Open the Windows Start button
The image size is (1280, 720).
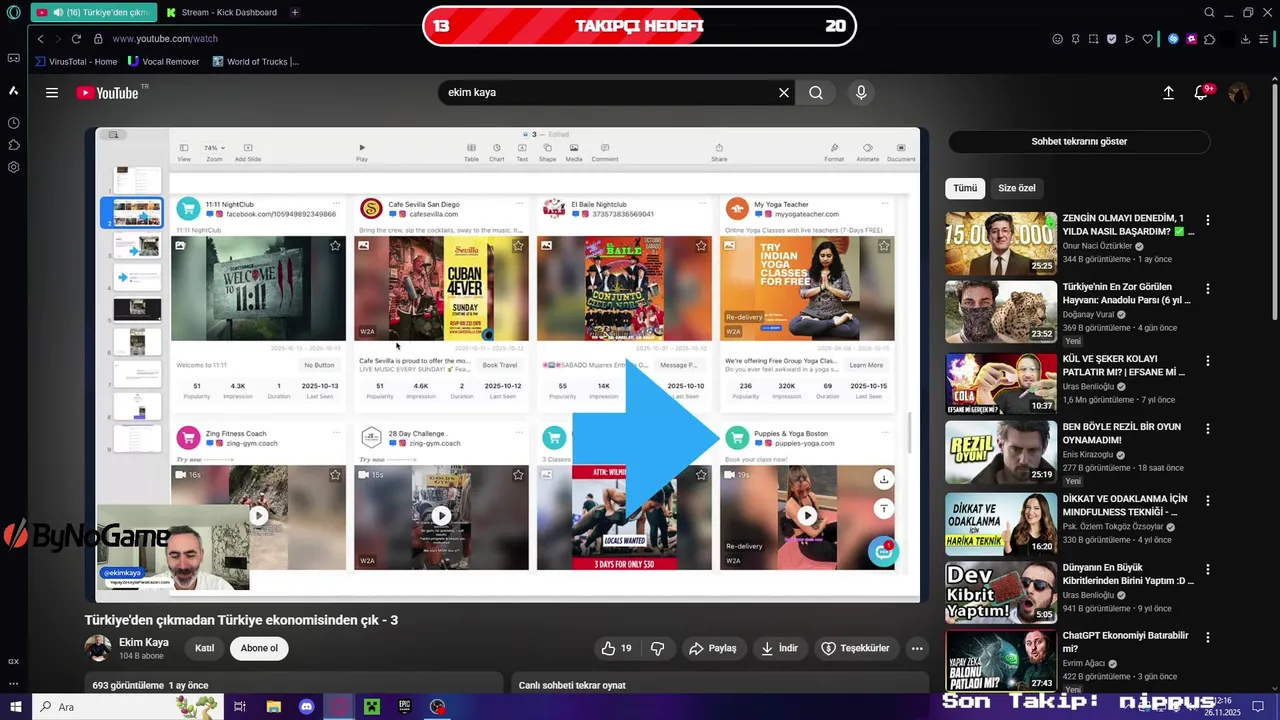click(x=14, y=707)
